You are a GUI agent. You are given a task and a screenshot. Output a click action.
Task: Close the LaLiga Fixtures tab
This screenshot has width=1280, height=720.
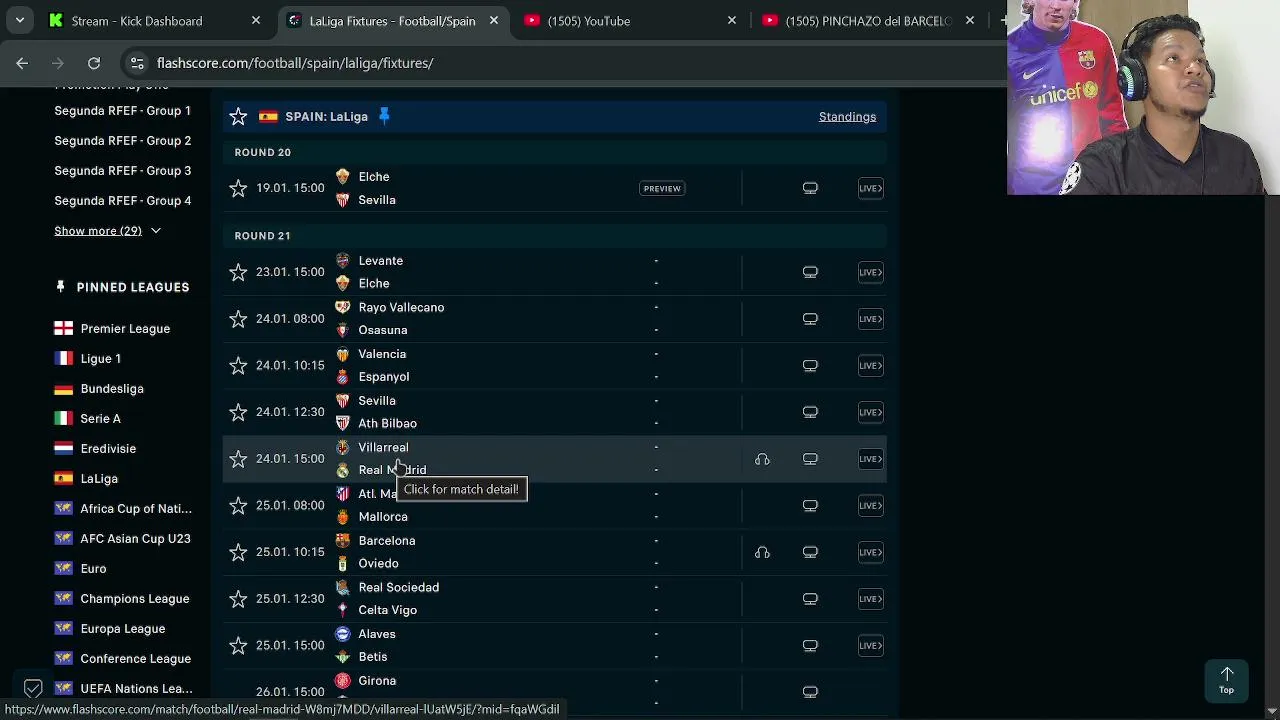pyautogui.click(x=494, y=21)
